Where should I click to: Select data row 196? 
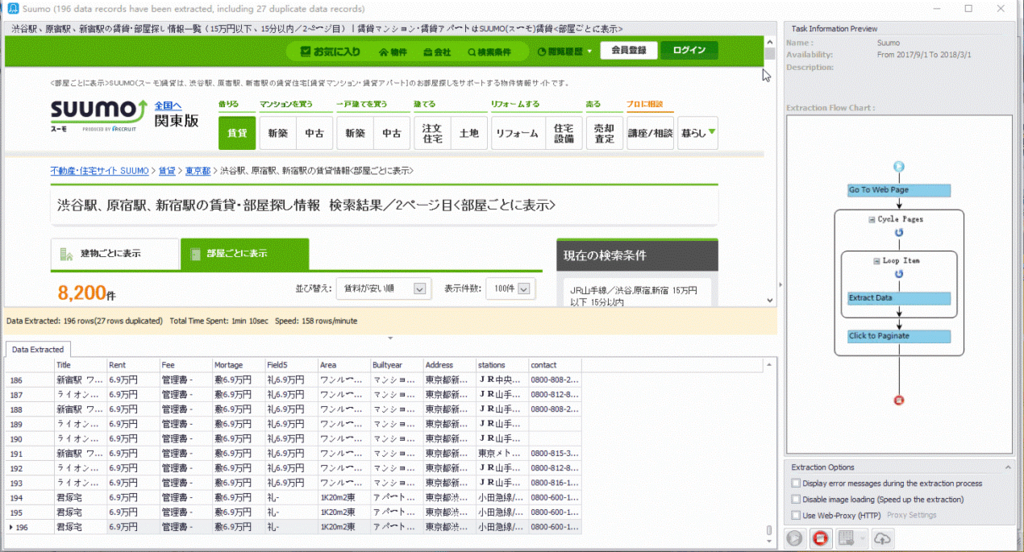click(294, 527)
